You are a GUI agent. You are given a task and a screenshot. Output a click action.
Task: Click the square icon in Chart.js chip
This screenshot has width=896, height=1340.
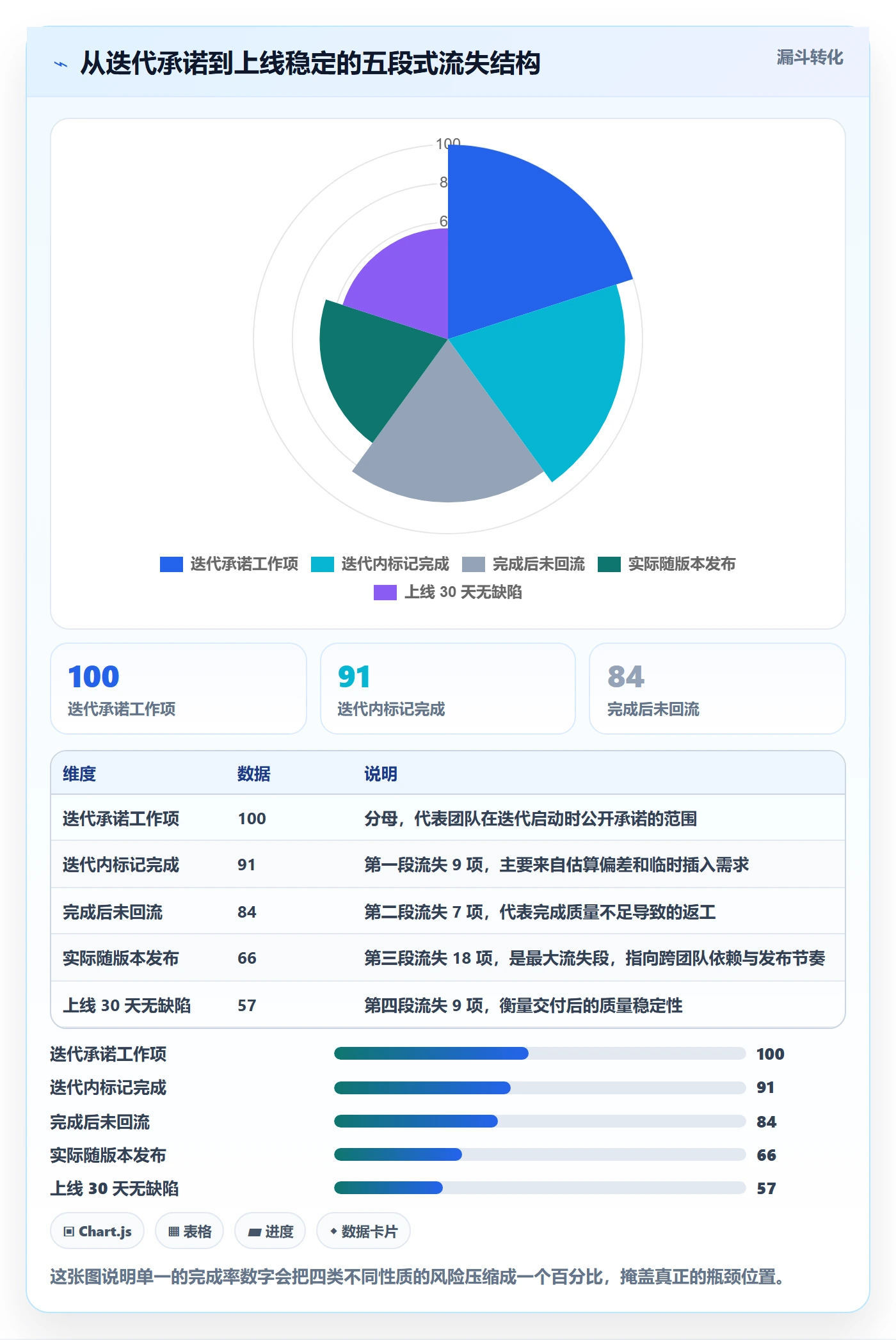coord(69,1232)
